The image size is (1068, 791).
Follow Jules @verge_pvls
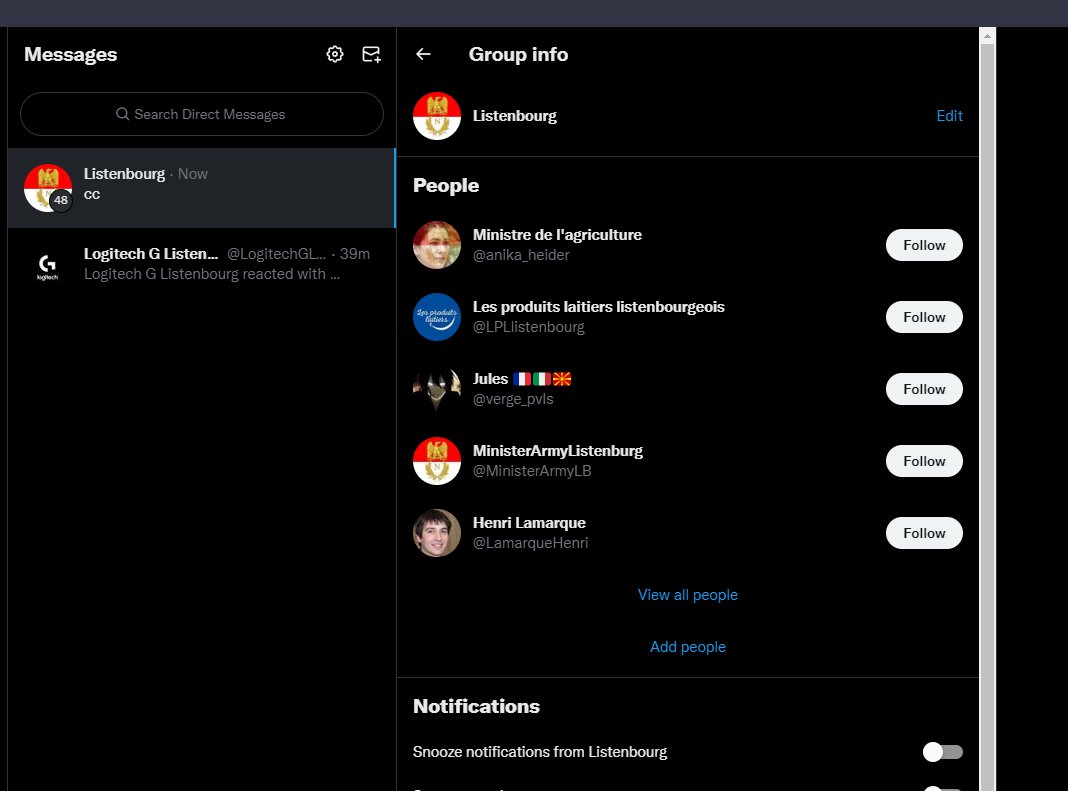924,389
